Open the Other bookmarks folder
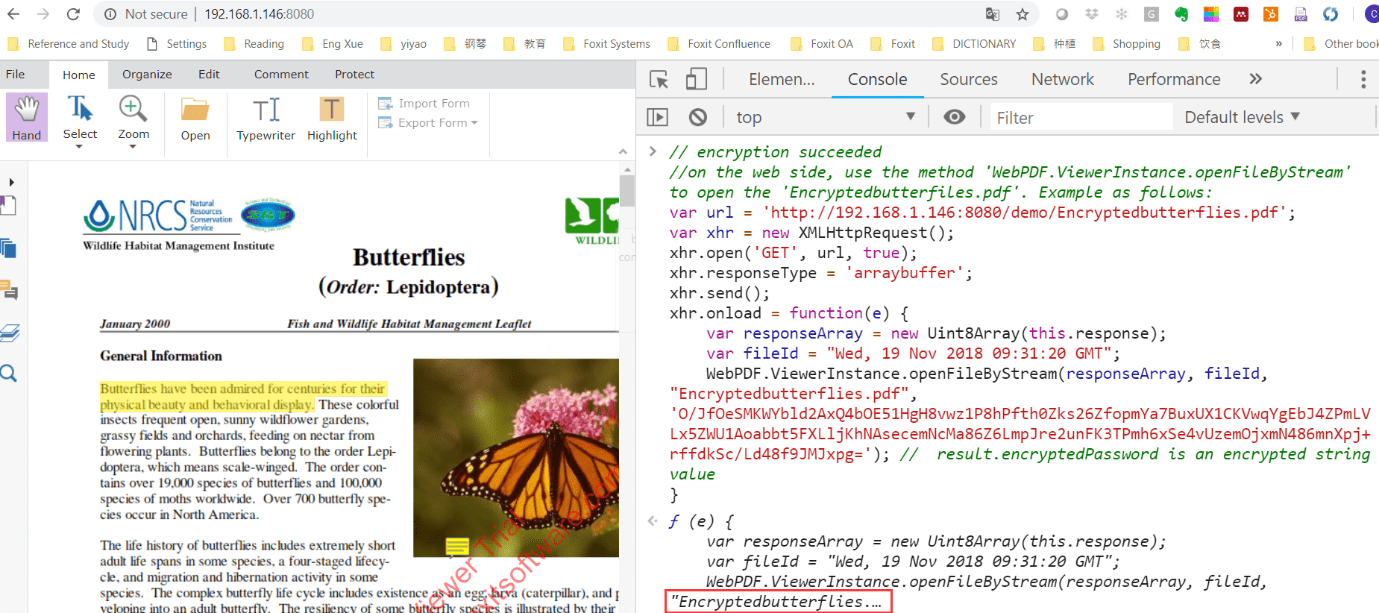This screenshot has height=613, width=1379. (1340, 44)
